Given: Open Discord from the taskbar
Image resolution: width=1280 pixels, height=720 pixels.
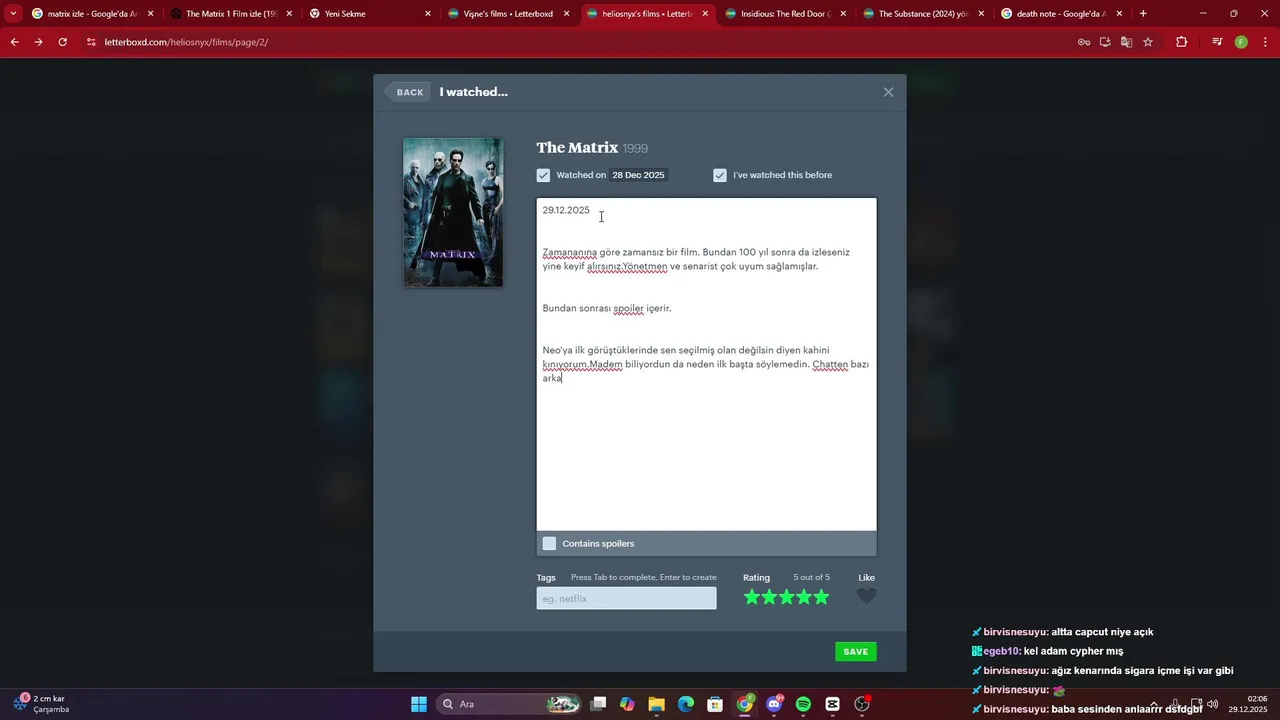Looking at the screenshot, I should 774,704.
